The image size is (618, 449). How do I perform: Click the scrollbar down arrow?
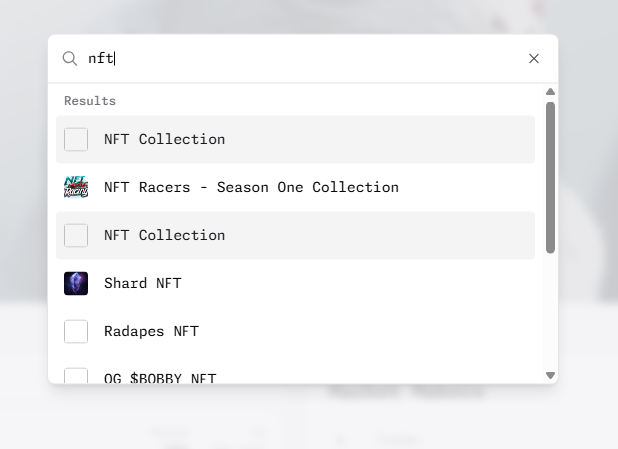point(551,375)
